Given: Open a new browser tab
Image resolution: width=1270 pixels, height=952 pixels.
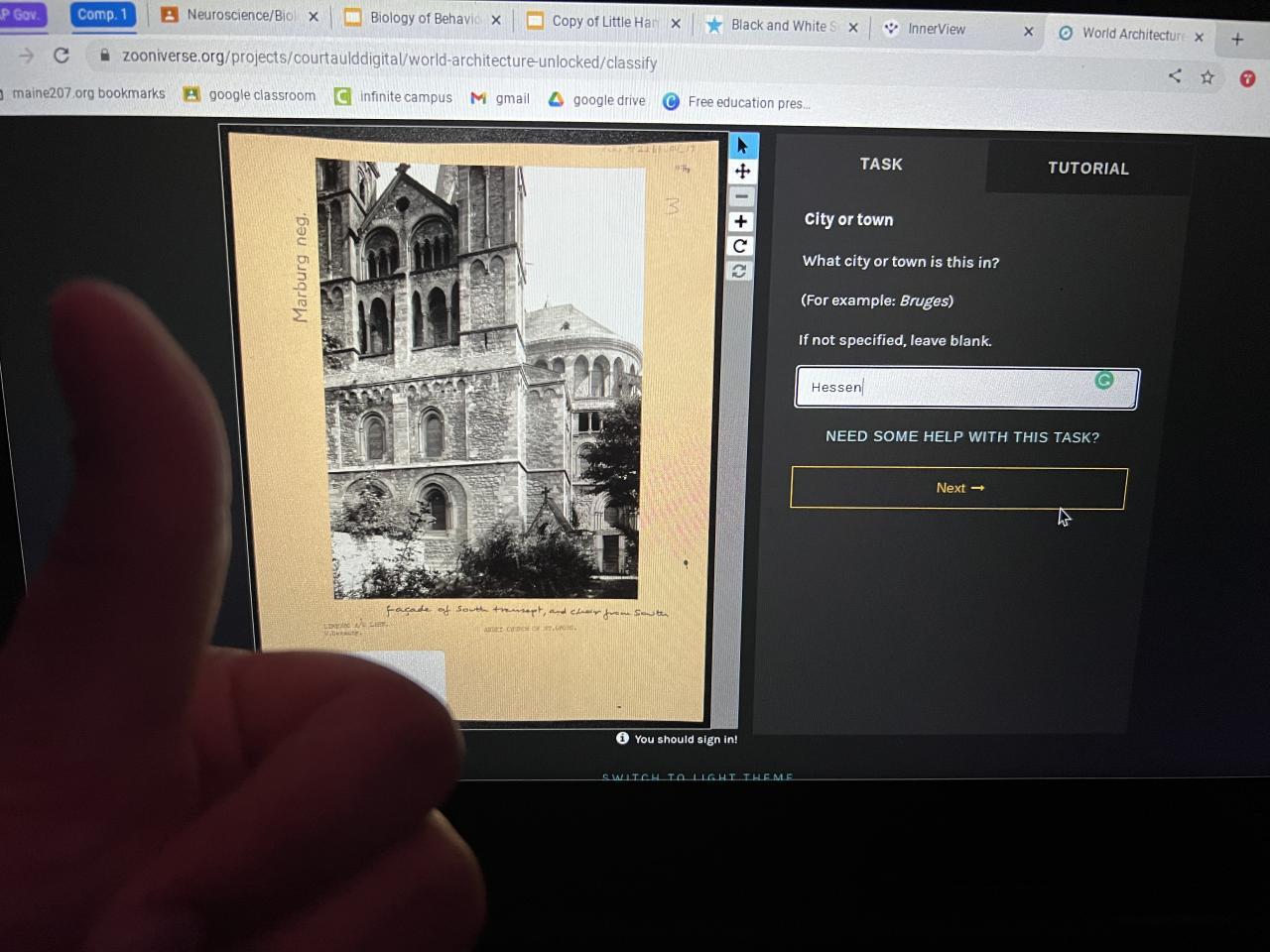Looking at the screenshot, I should pos(1237,40).
